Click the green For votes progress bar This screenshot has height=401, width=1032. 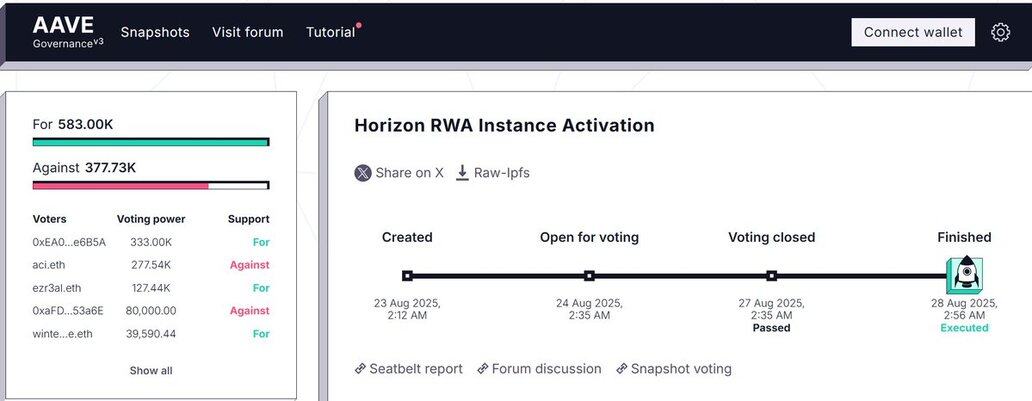[151, 142]
